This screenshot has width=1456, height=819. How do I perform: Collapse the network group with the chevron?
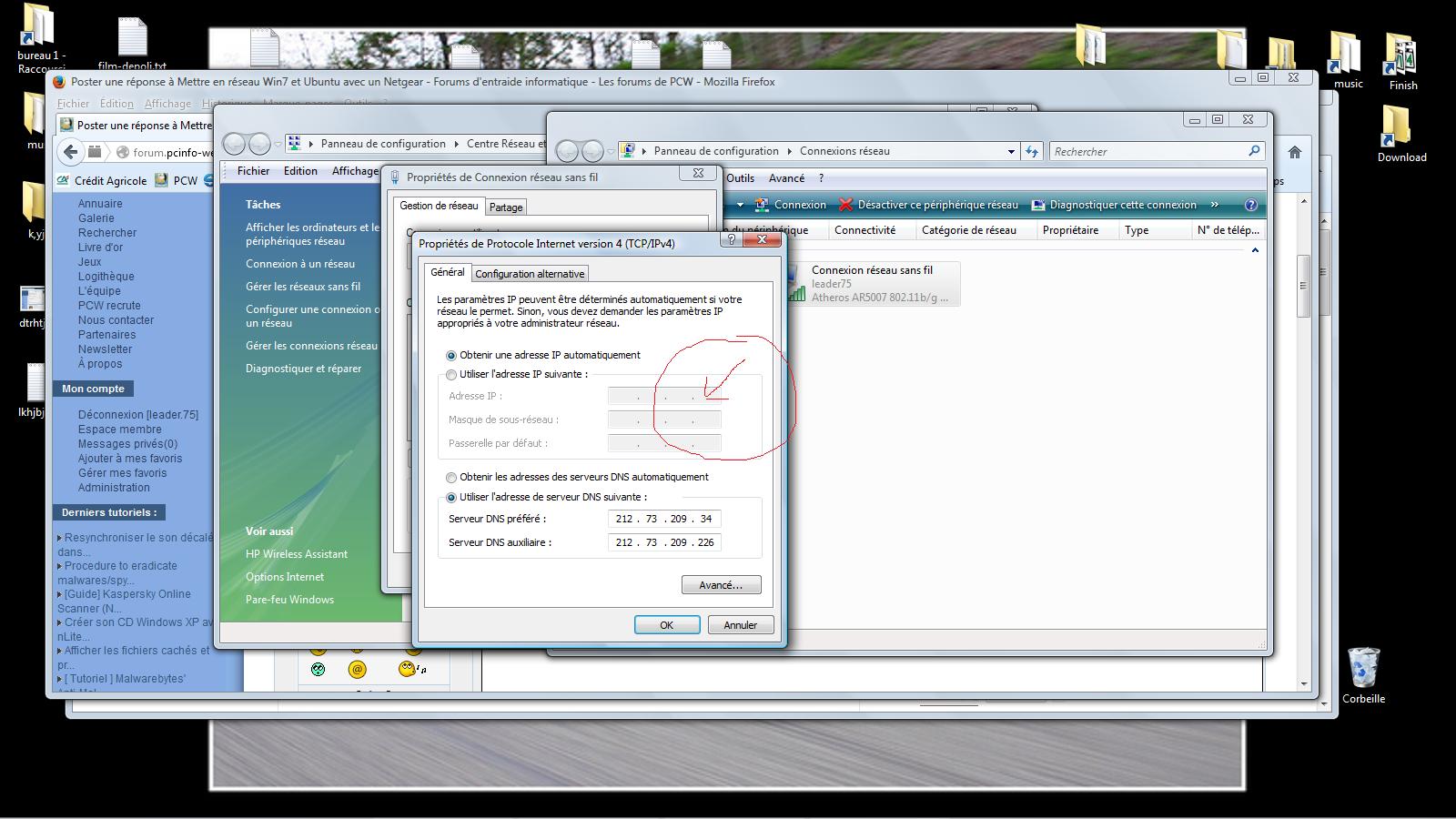tap(1255, 250)
